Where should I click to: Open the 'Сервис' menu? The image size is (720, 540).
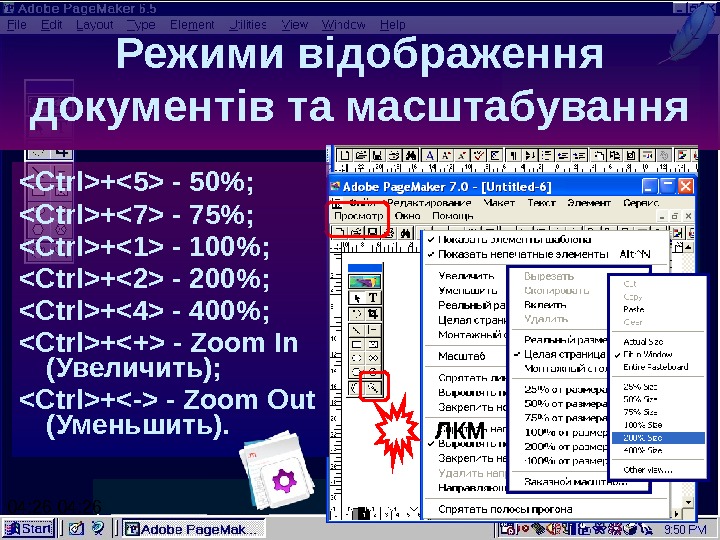point(641,202)
